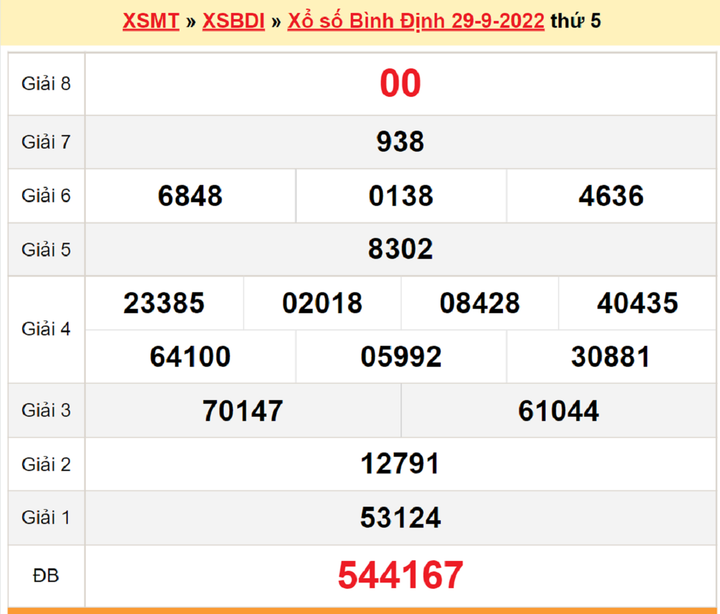Open the XSMT link in the header
The height and width of the screenshot is (614, 720).
point(150,21)
